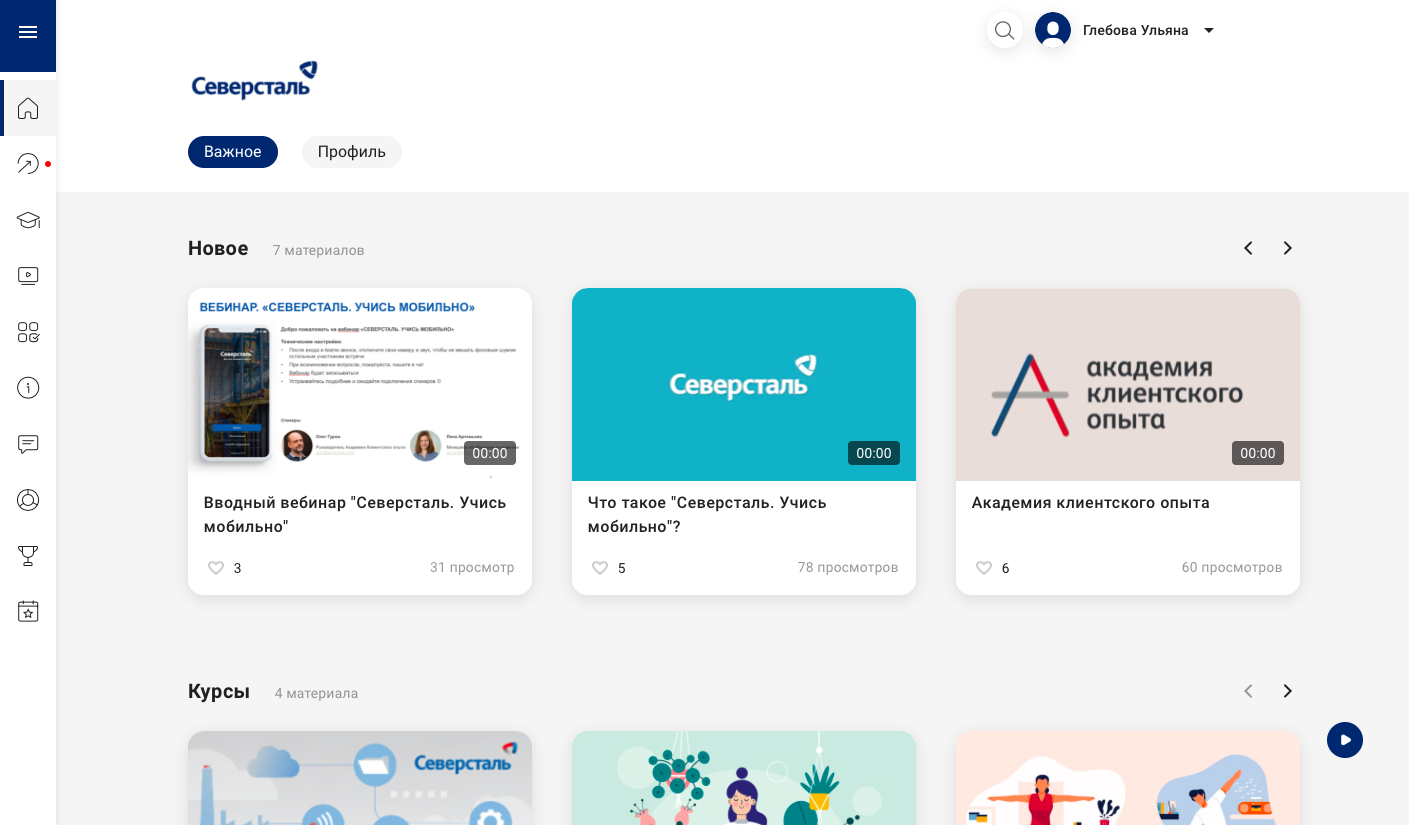Image resolution: width=1409 pixels, height=825 pixels.
Task: Click the "78 просмотров" view count
Action: 848,568
